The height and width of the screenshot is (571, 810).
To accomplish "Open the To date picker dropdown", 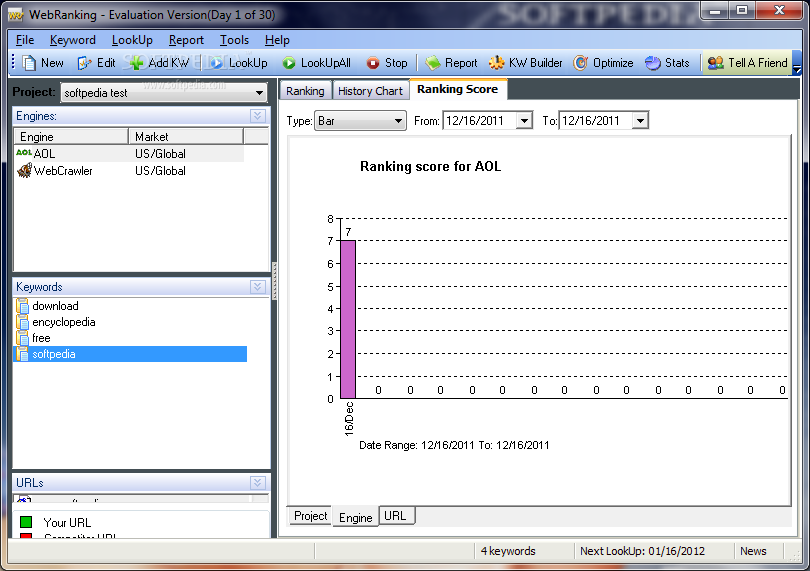I will coord(640,121).
